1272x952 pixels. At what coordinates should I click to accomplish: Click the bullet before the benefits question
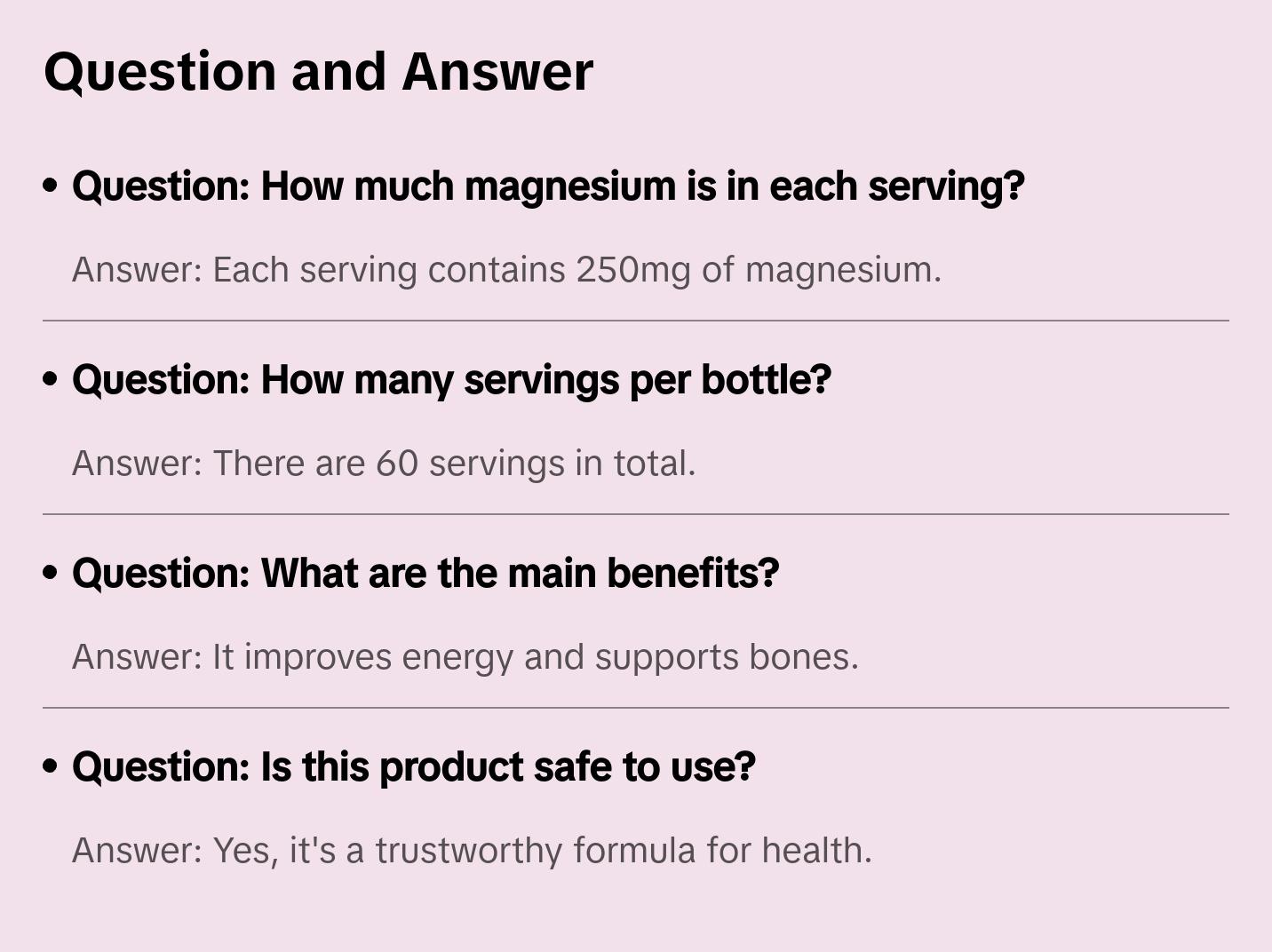pos(51,574)
